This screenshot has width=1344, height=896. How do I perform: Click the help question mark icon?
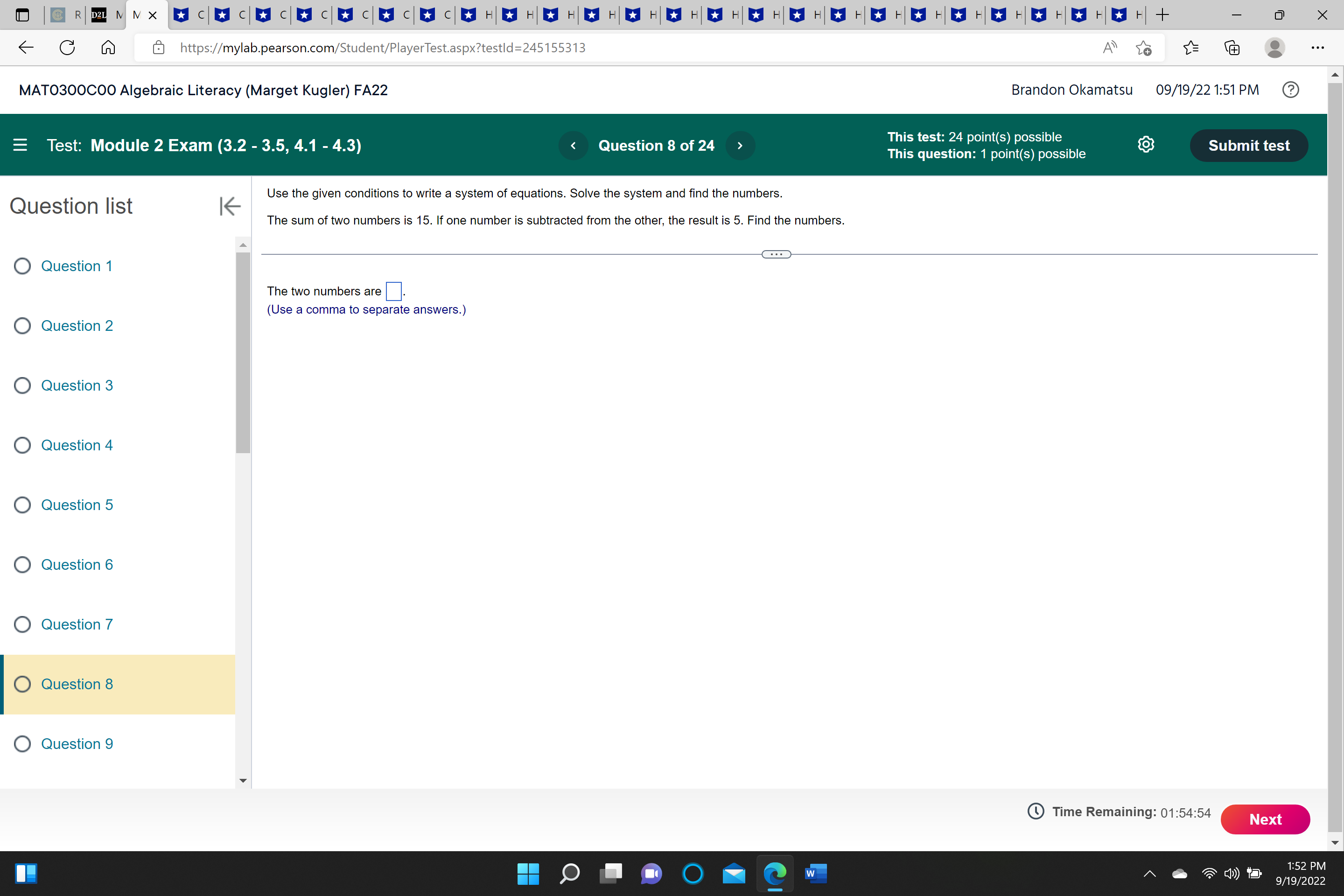pyautogui.click(x=1290, y=90)
